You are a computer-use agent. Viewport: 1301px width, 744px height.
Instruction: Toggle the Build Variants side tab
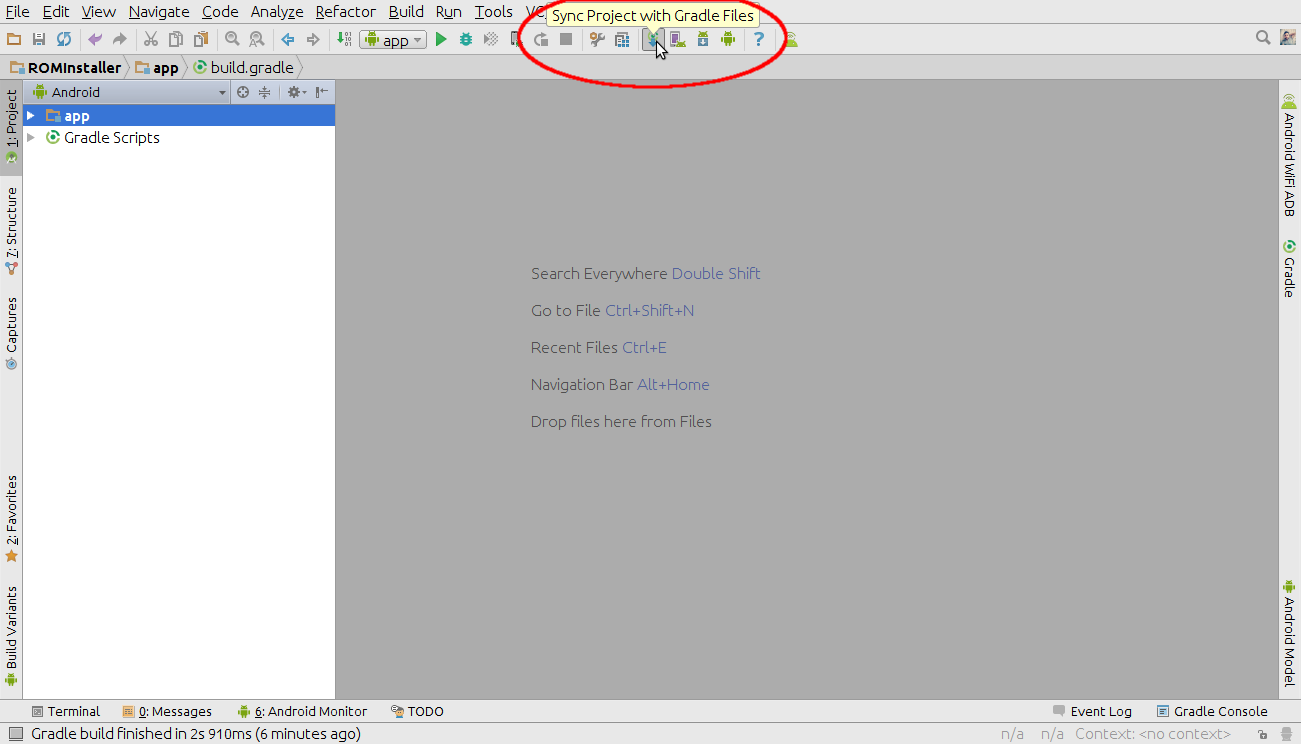11,635
